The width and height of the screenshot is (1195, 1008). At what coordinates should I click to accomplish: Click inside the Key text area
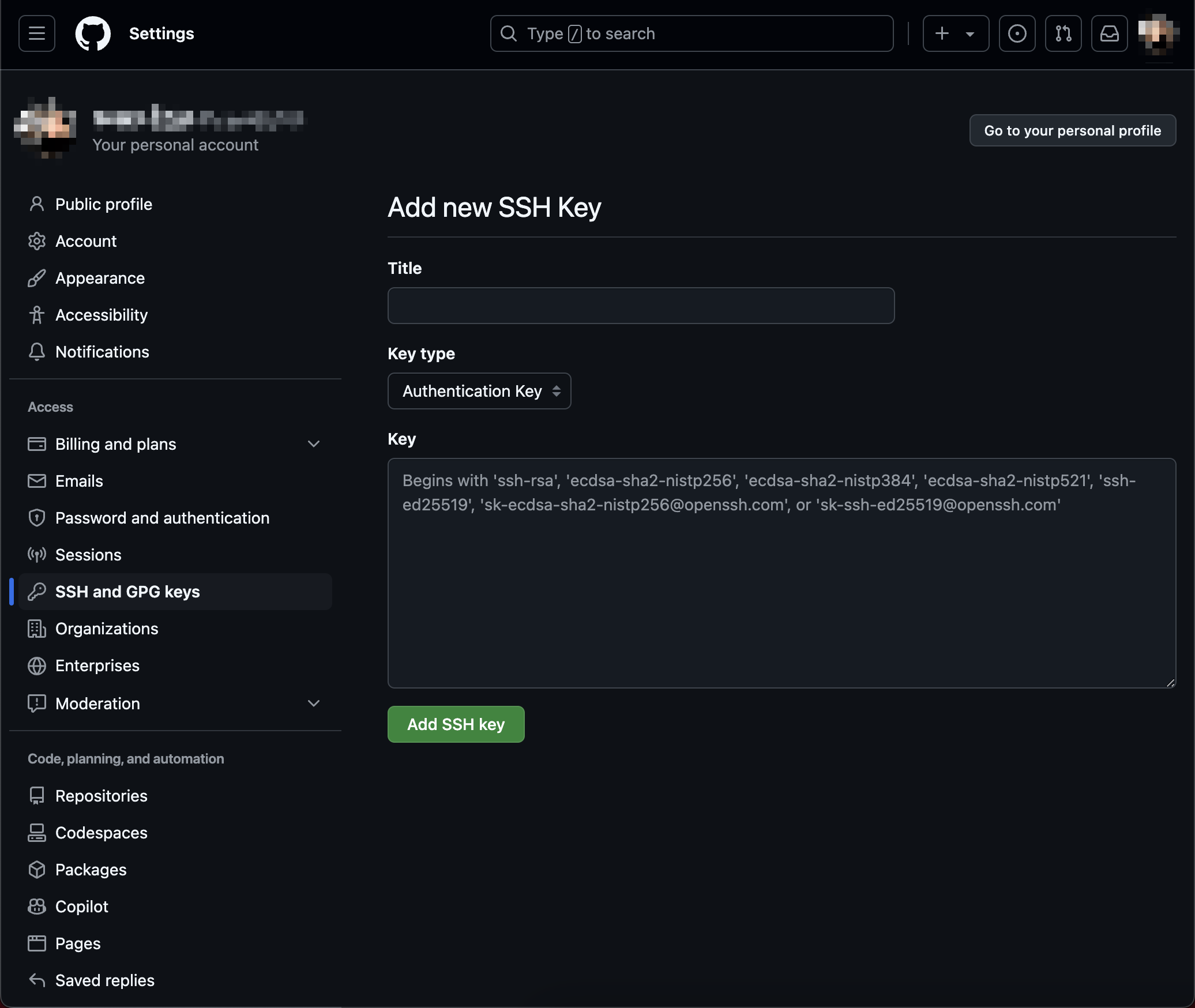click(781, 588)
